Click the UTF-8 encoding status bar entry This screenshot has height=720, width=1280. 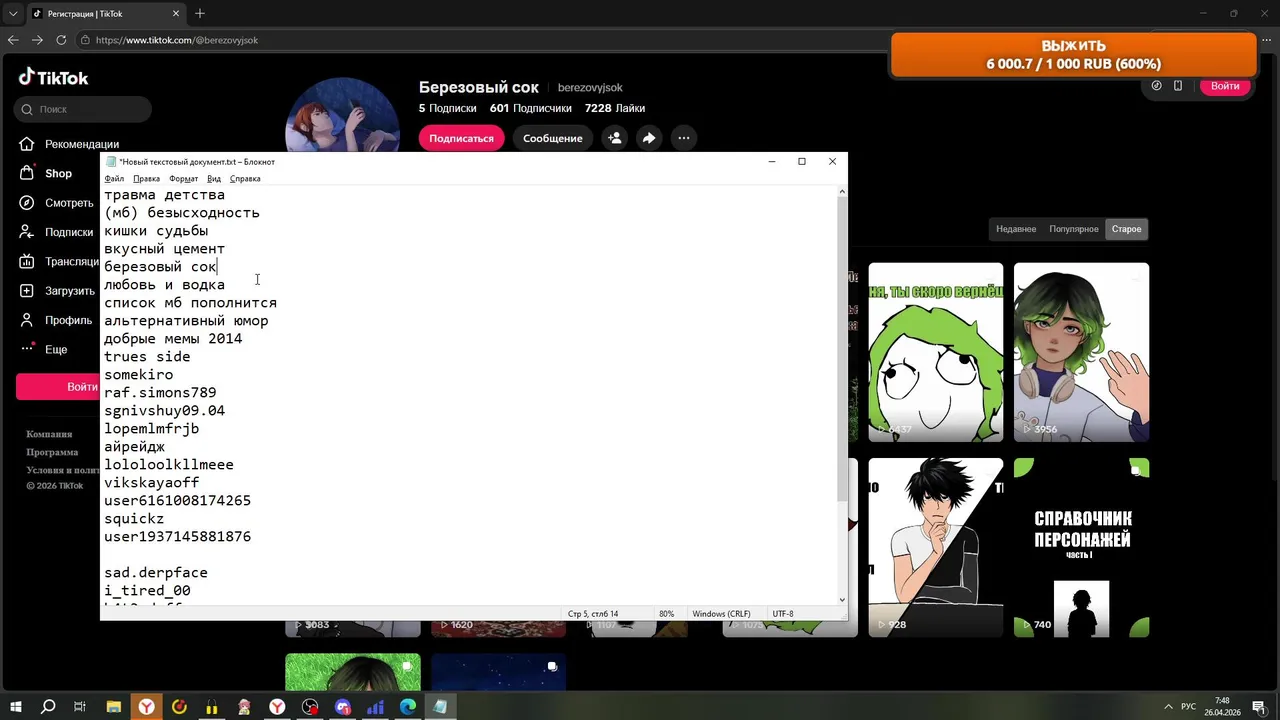click(783, 614)
